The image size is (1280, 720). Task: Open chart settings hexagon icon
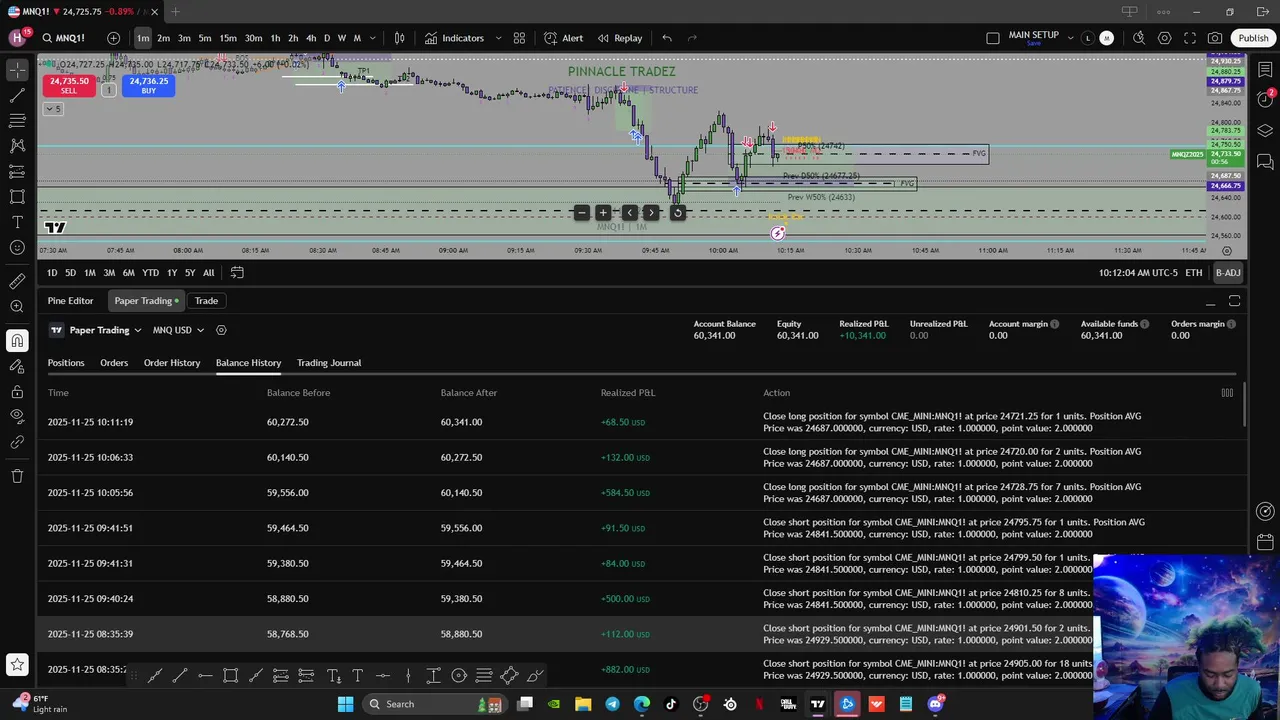[1165, 38]
